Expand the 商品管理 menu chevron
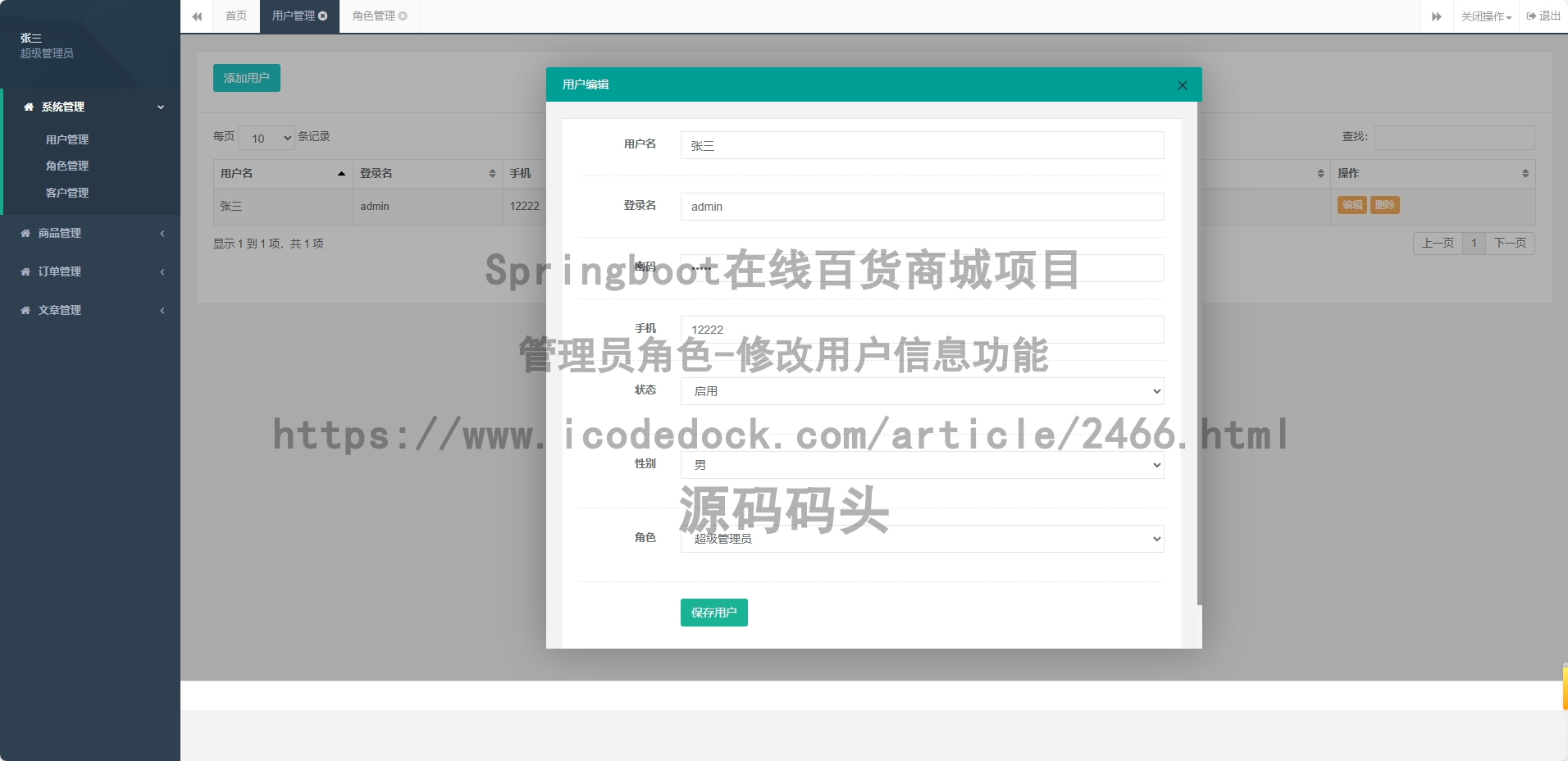Viewport: 1568px width, 761px height. (162, 233)
